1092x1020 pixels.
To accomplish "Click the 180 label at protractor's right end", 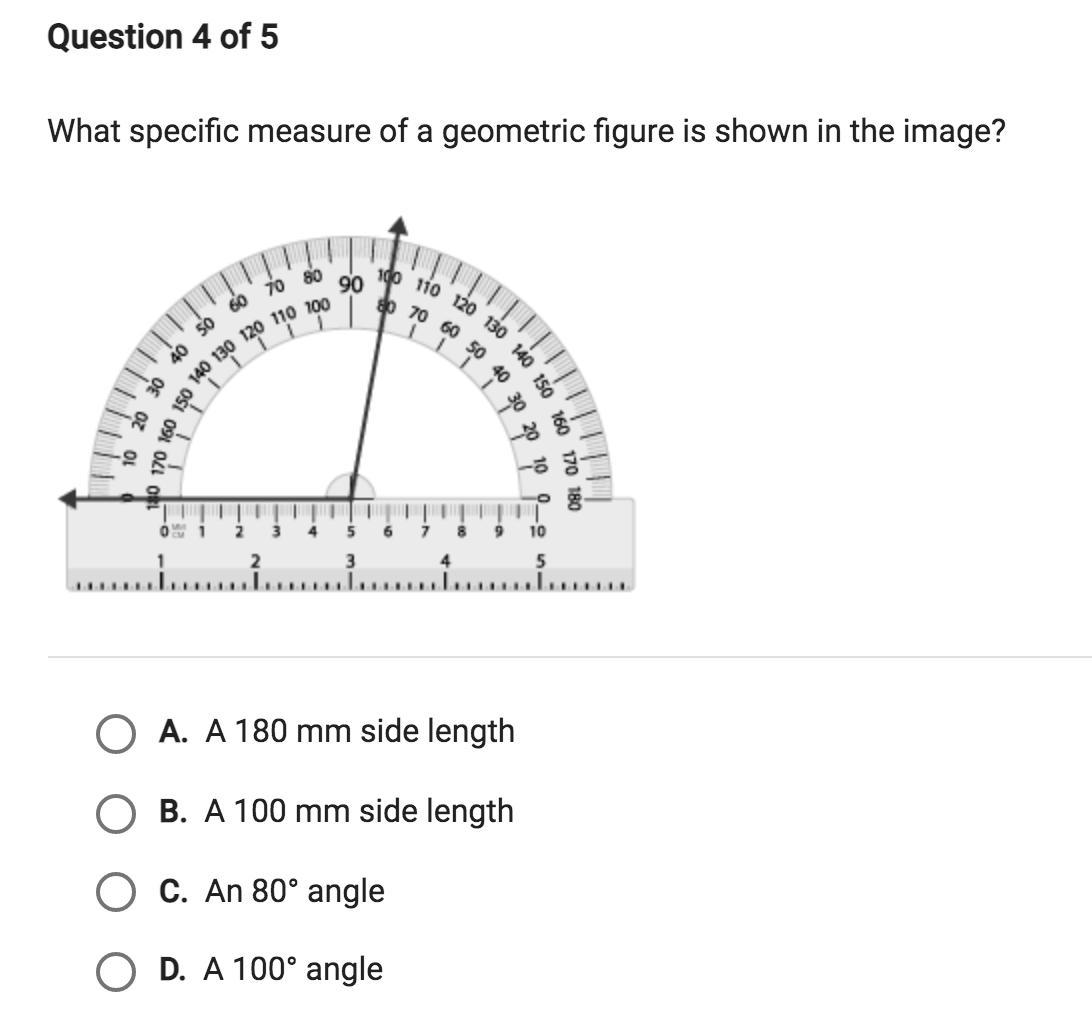I will [x=573, y=499].
